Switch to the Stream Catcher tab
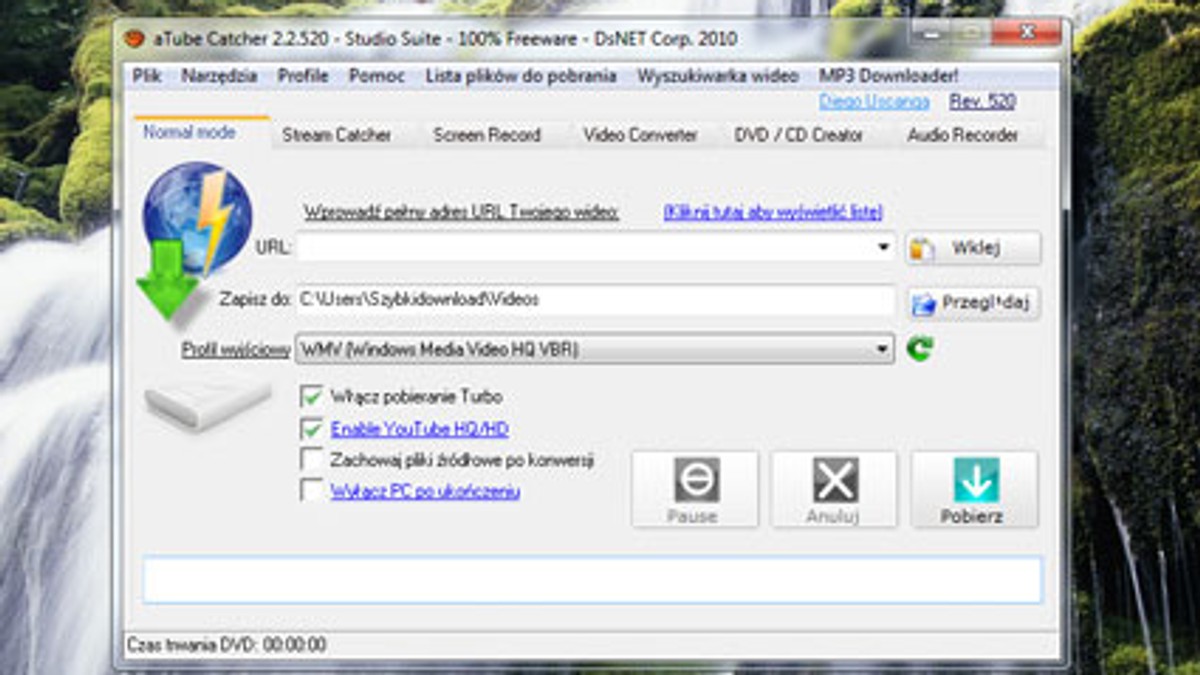 pyautogui.click(x=336, y=135)
